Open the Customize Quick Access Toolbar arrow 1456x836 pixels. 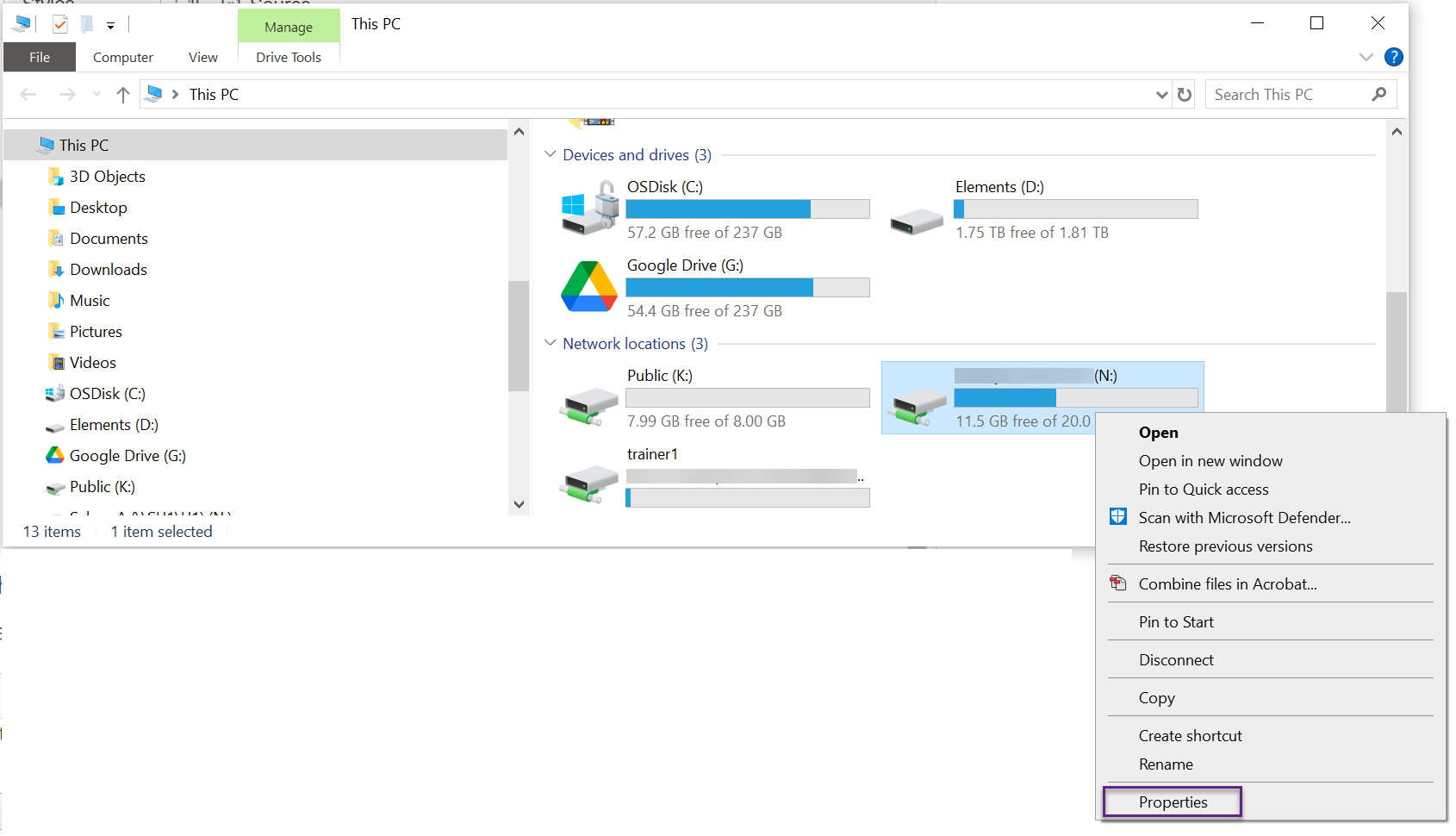point(110,26)
